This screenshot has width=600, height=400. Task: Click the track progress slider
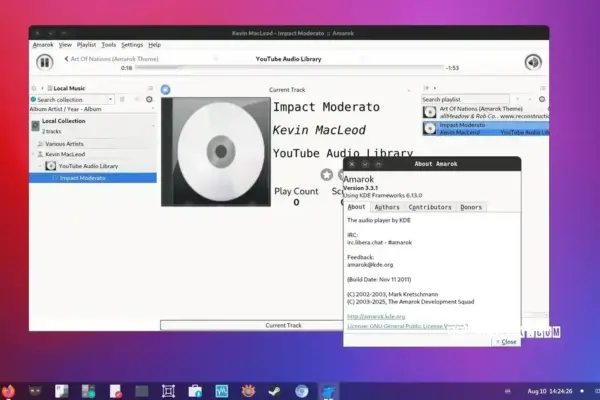click(289, 68)
